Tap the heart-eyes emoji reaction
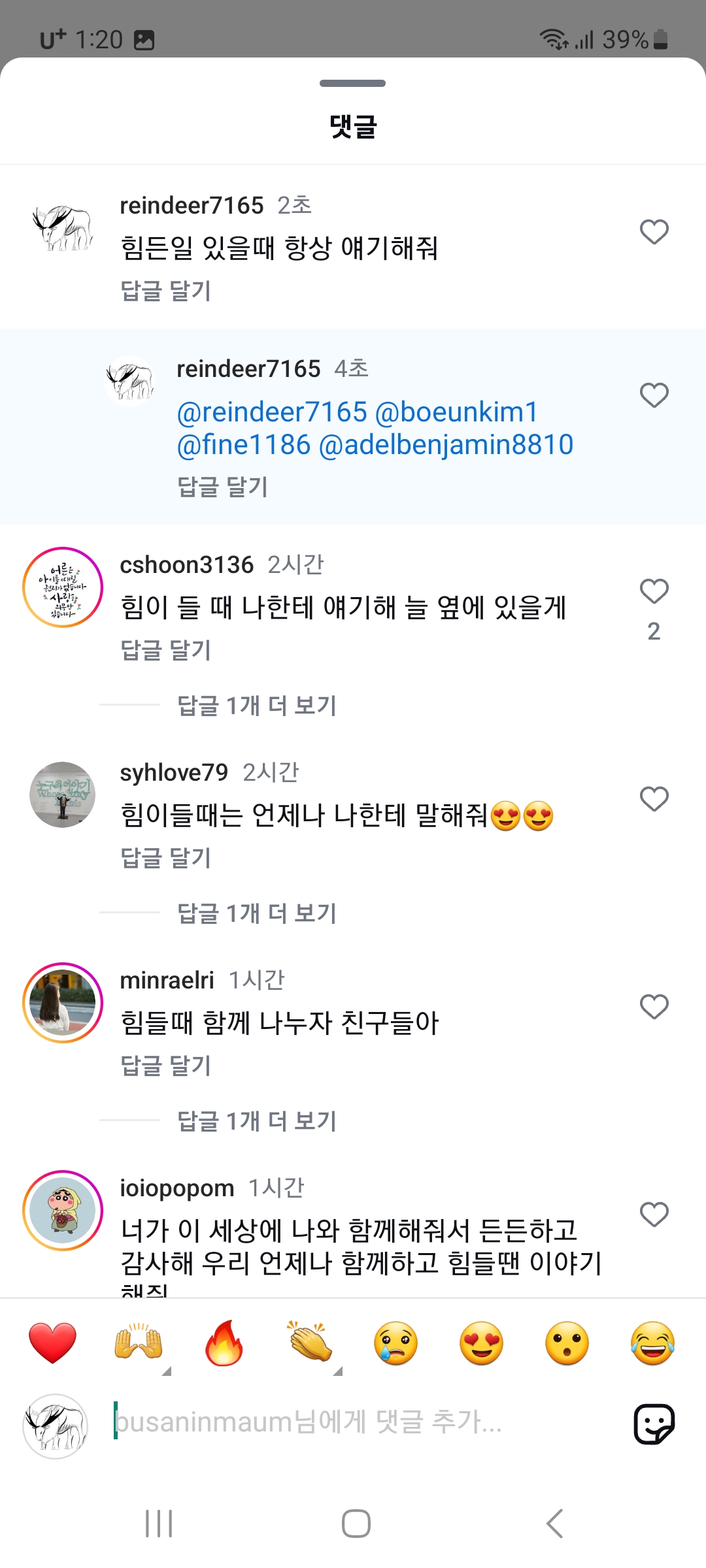The image size is (706, 1568). point(482,1343)
